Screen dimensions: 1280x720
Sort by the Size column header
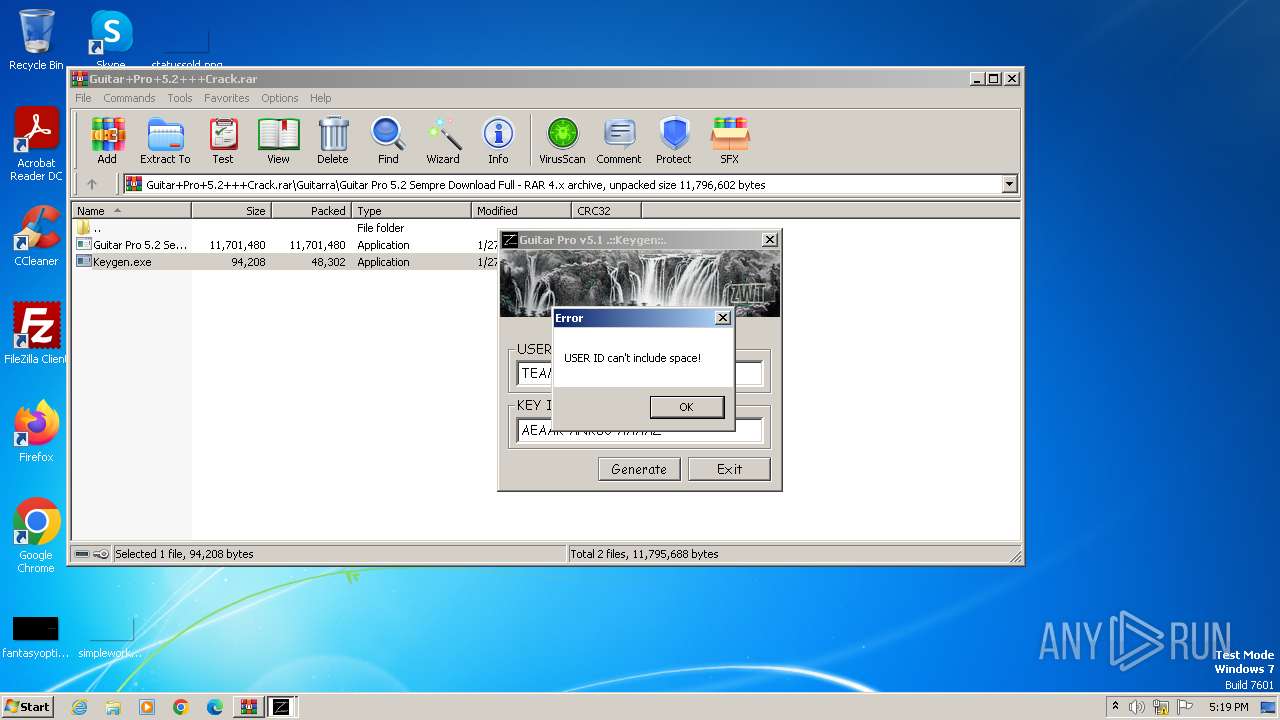point(231,211)
